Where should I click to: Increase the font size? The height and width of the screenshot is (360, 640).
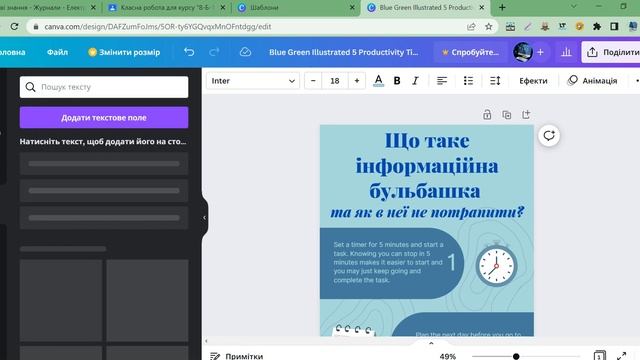pos(357,81)
